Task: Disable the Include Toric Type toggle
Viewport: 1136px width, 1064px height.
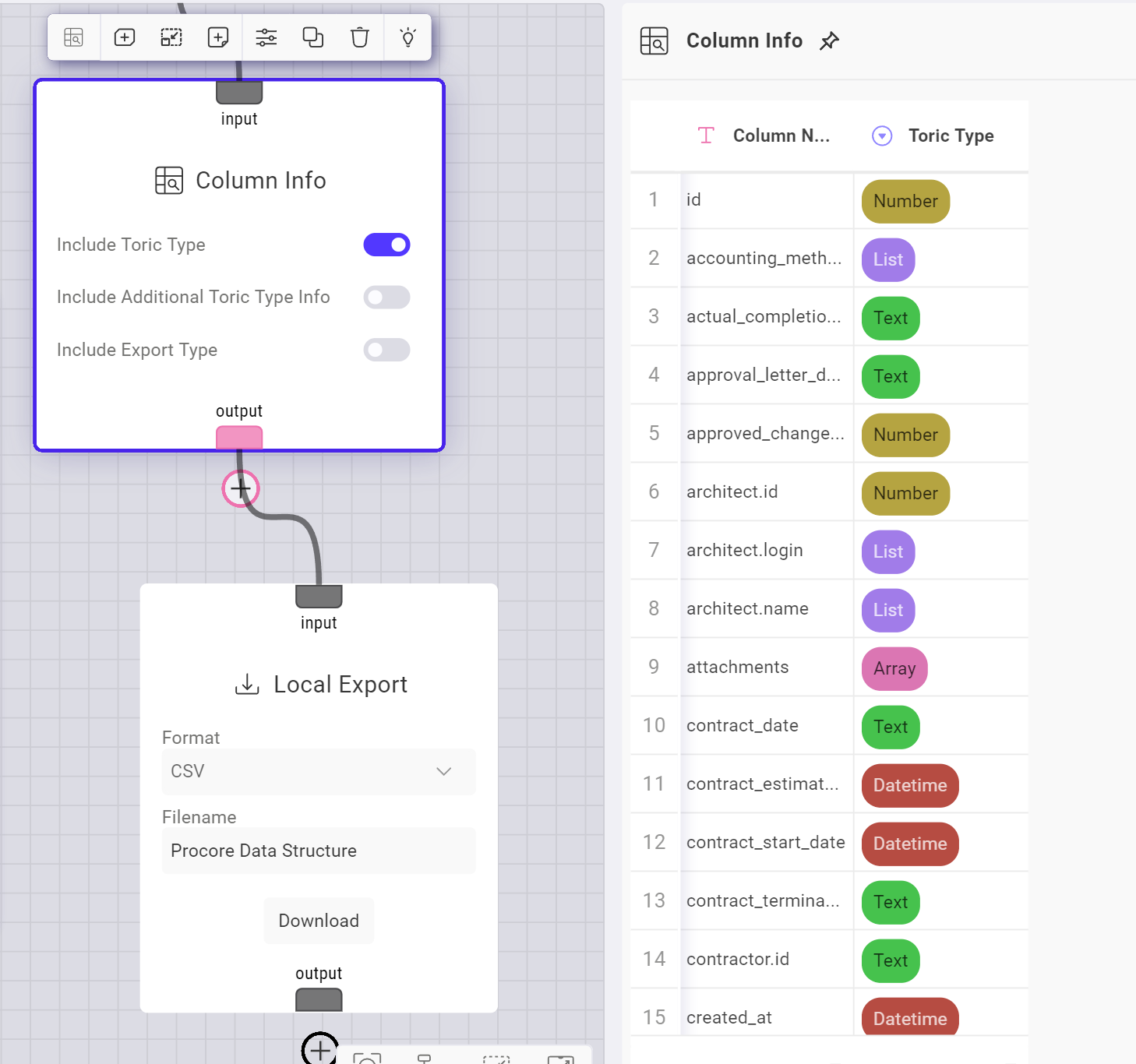Action: click(x=386, y=245)
